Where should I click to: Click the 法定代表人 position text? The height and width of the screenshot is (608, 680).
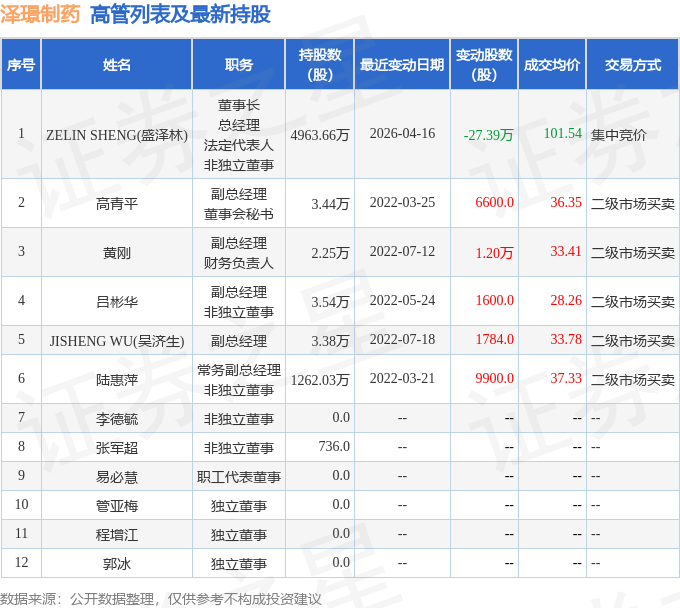coord(239,145)
